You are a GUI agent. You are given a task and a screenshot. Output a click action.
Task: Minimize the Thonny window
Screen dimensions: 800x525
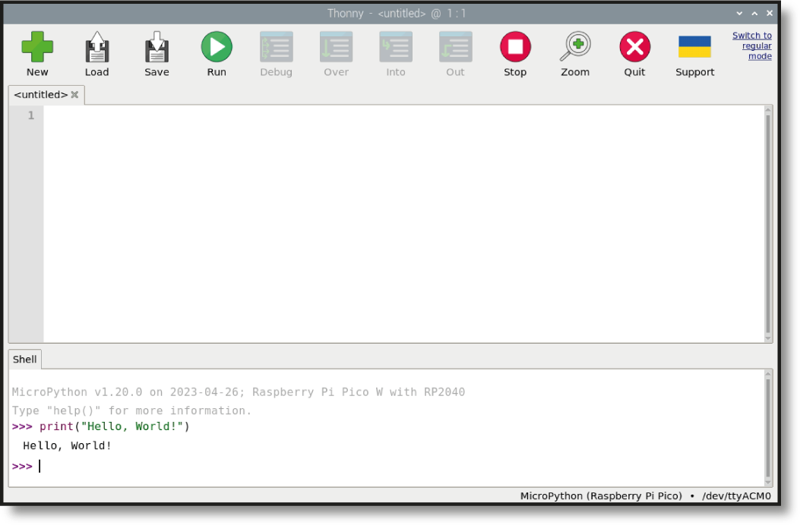click(x=739, y=14)
